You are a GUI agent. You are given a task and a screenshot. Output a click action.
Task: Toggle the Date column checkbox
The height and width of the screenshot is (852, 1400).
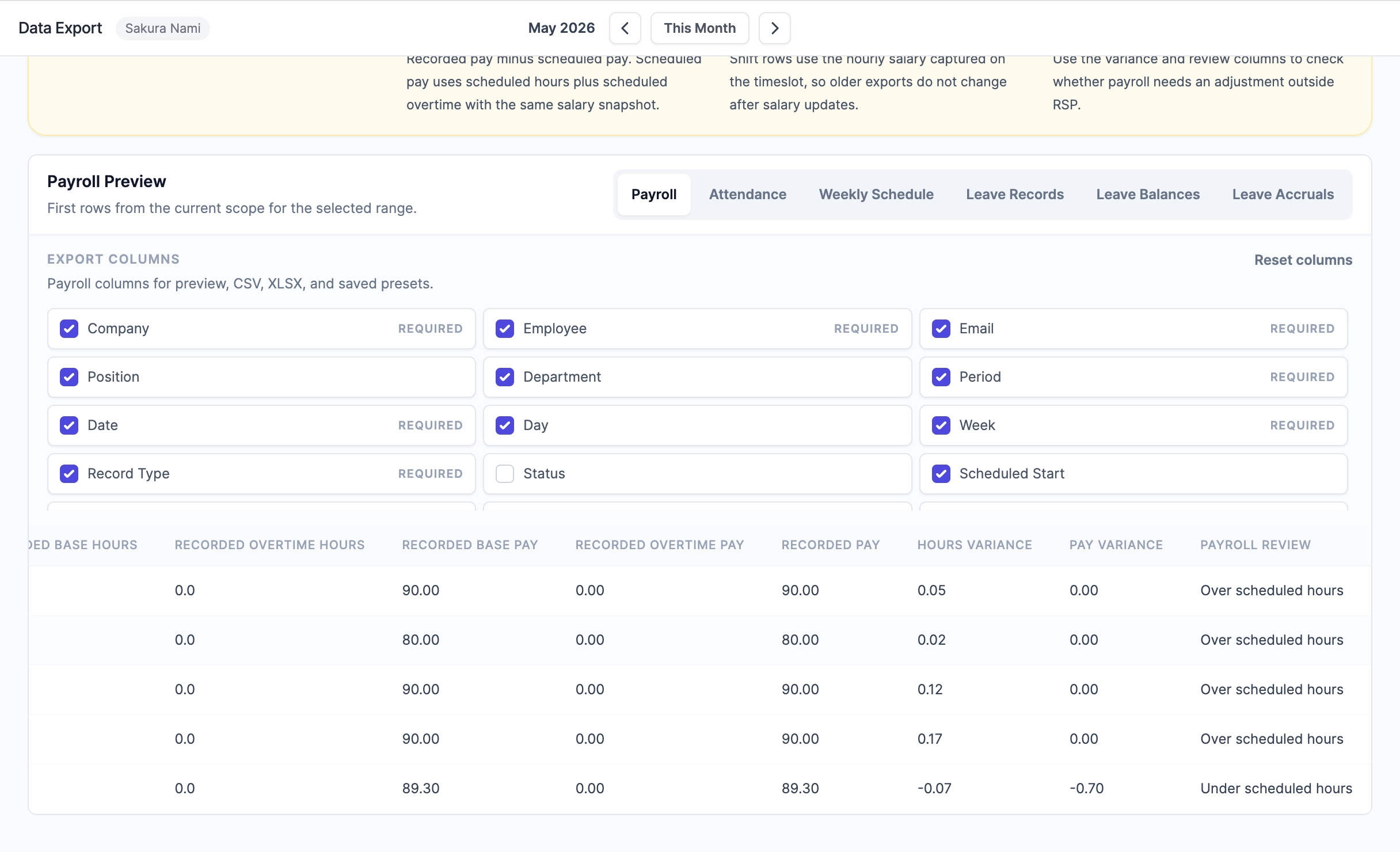pyautogui.click(x=69, y=425)
